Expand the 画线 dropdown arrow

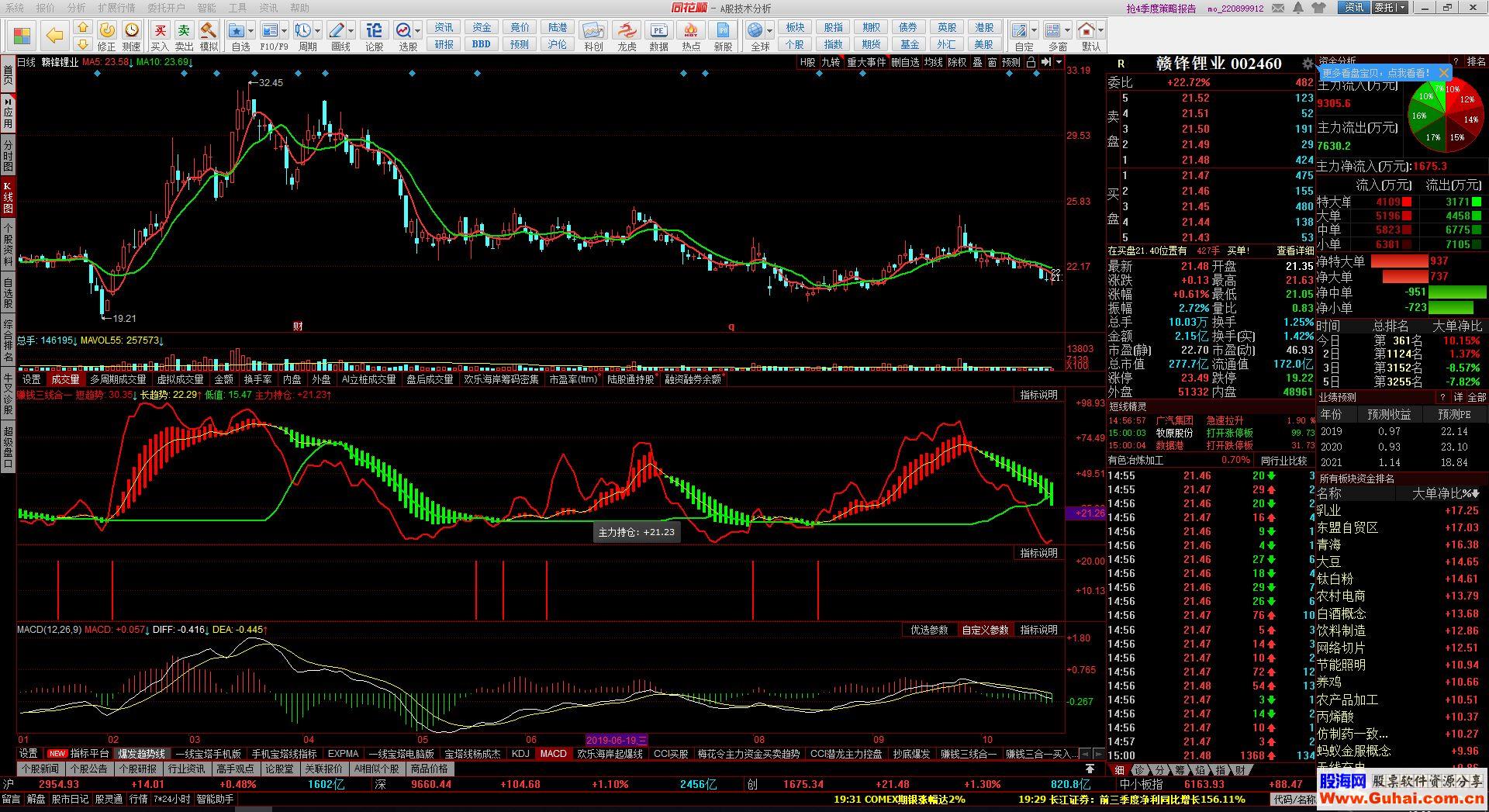point(351,31)
